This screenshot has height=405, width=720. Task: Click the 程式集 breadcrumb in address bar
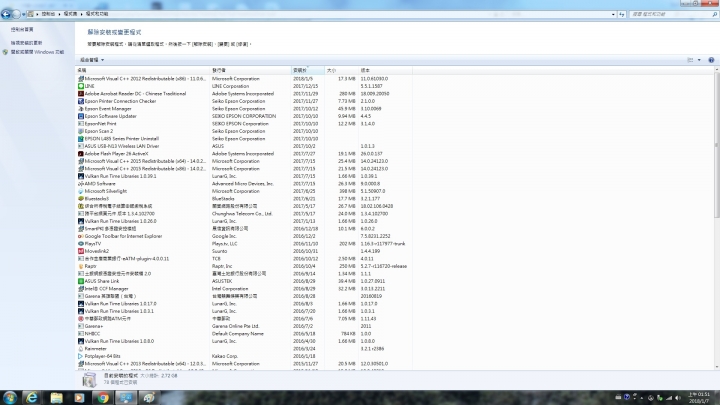[70, 14]
